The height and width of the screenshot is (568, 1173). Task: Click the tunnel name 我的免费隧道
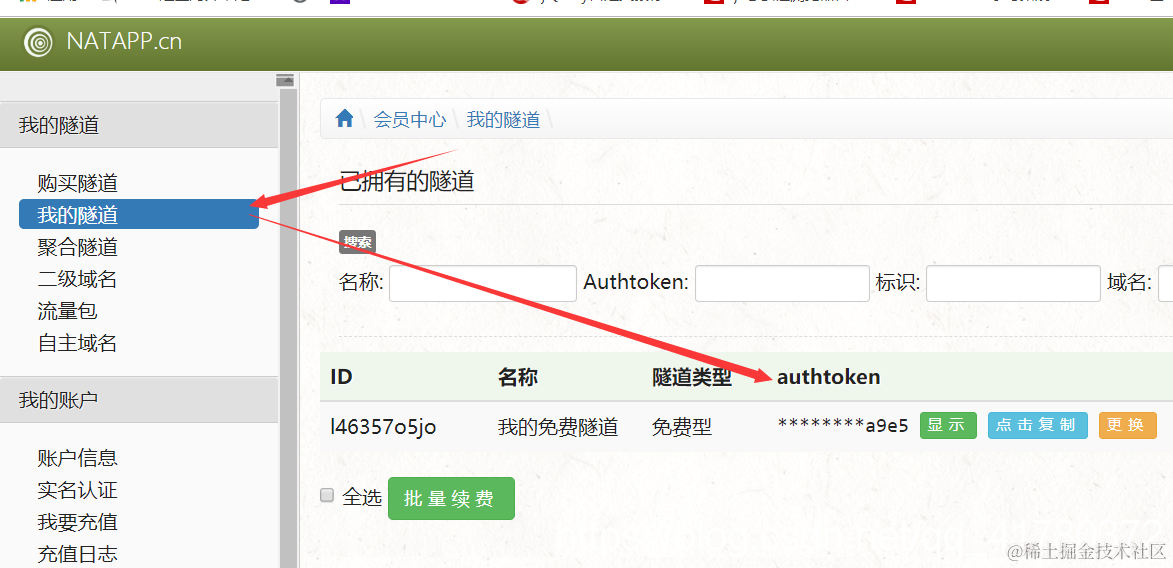click(x=558, y=427)
